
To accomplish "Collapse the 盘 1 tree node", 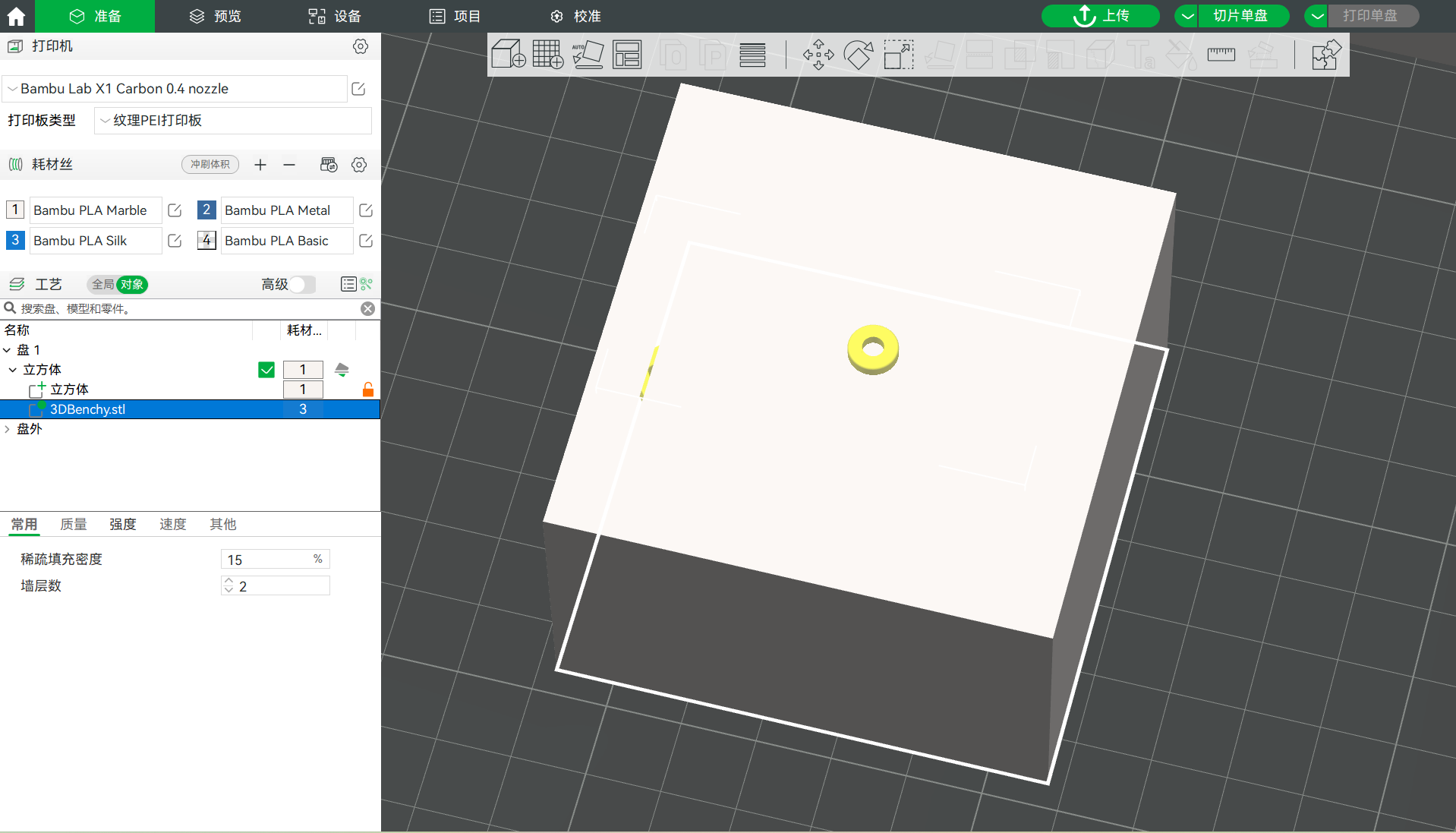I will click(7, 350).
